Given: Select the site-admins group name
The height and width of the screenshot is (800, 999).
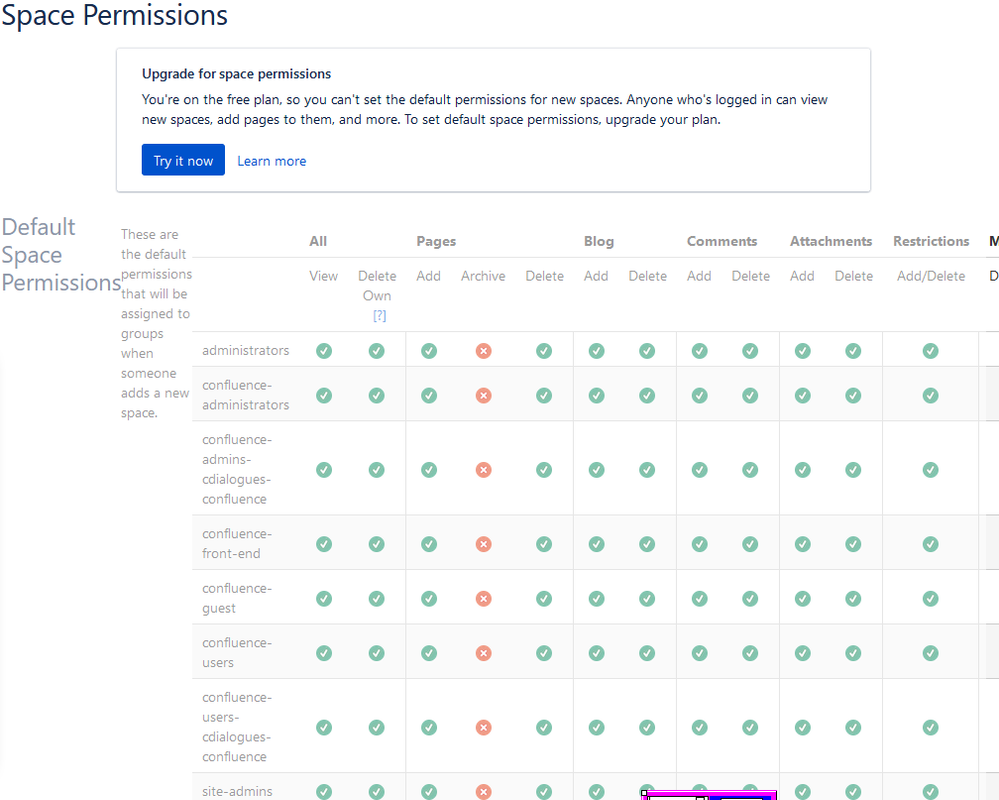Looking at the screenshot, I should [237, 791].
